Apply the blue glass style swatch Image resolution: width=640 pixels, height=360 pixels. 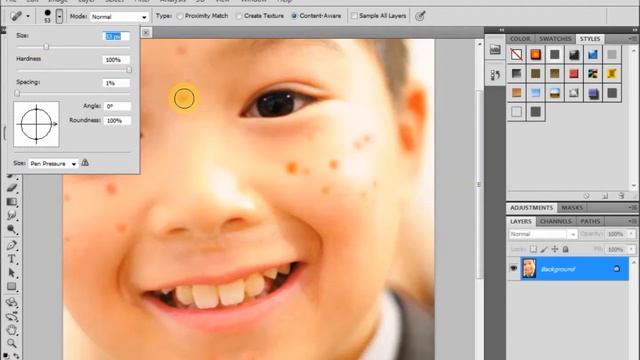tap(593, 54)
